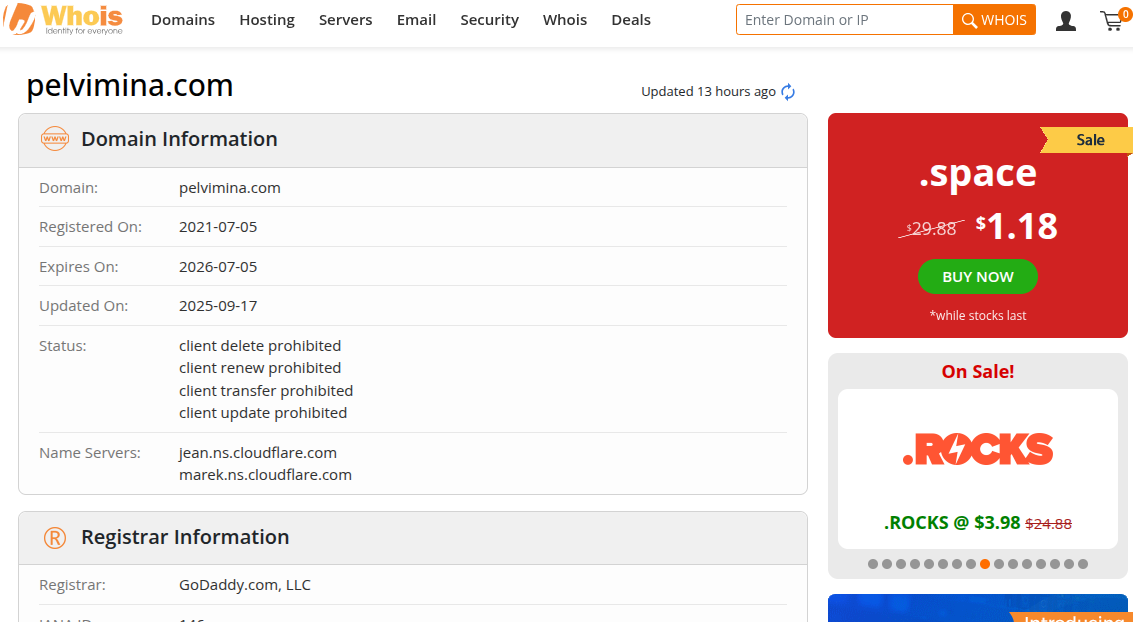Viewport: 1133px width, 622px height.
Task: Click the Whois logo
Action: (63, 20)
